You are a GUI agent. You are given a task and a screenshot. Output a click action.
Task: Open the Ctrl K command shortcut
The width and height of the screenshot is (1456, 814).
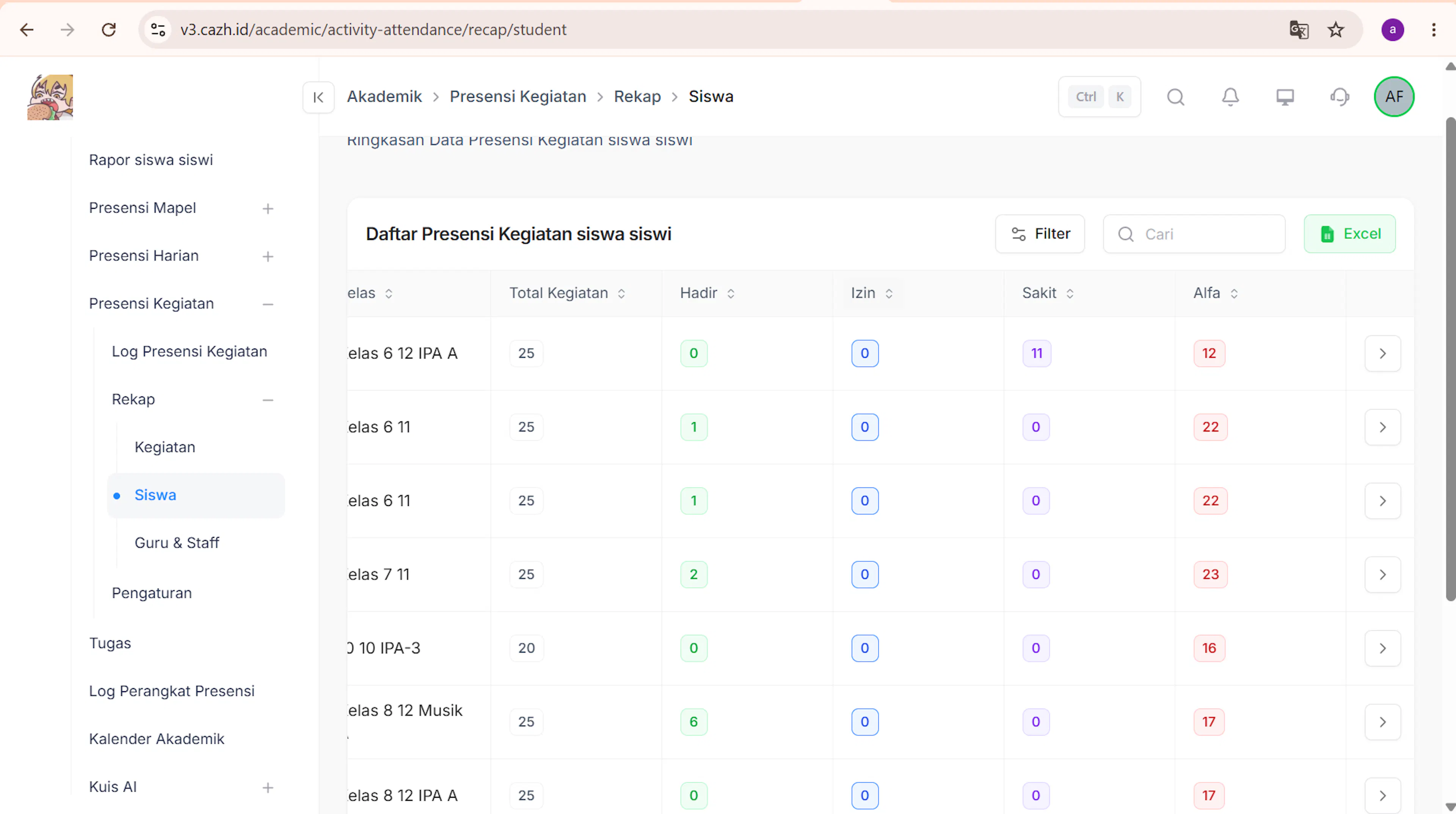coord(1099,97)
